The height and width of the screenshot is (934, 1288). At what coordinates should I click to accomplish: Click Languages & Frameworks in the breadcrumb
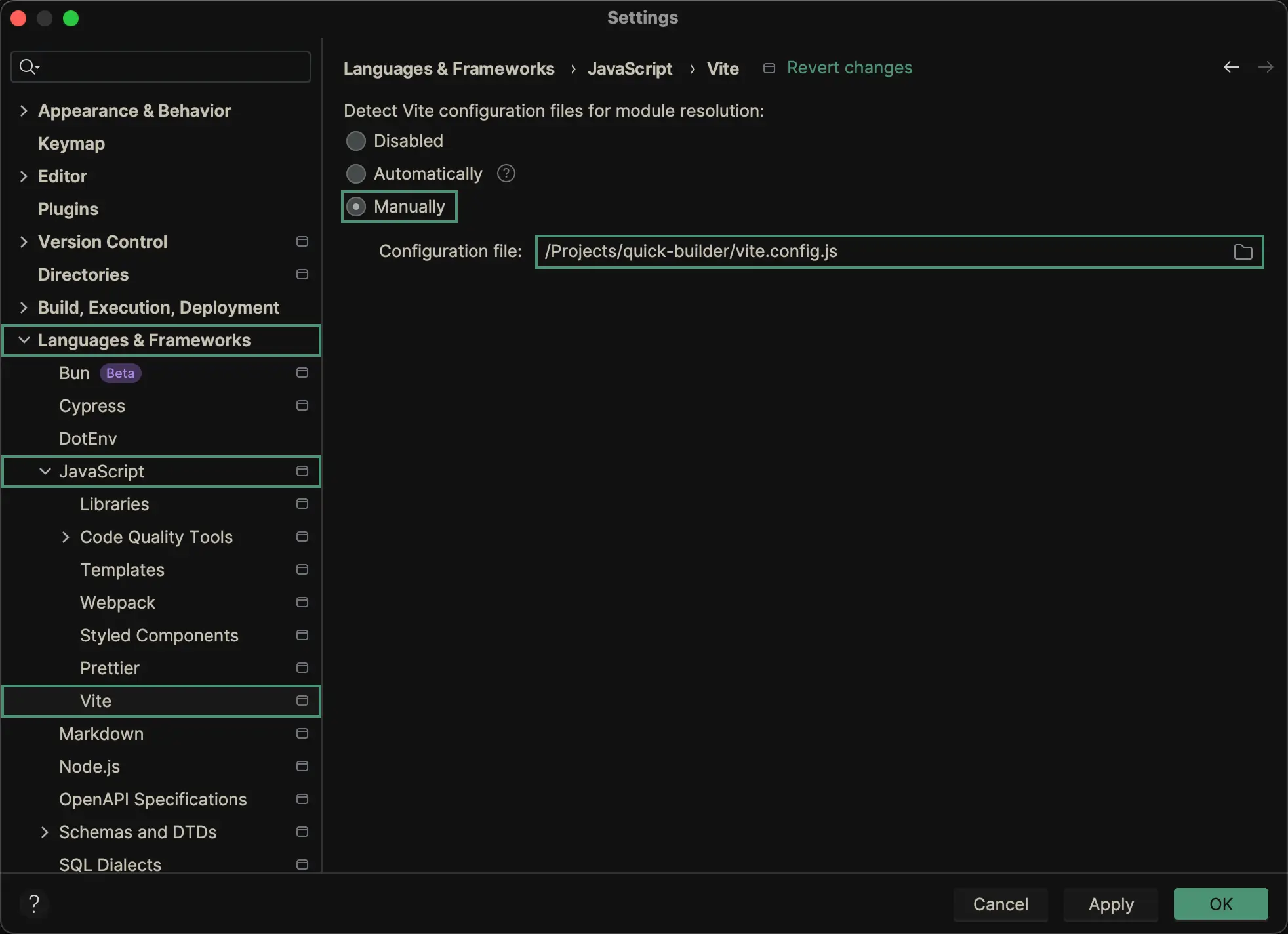[x=449, y=68]
